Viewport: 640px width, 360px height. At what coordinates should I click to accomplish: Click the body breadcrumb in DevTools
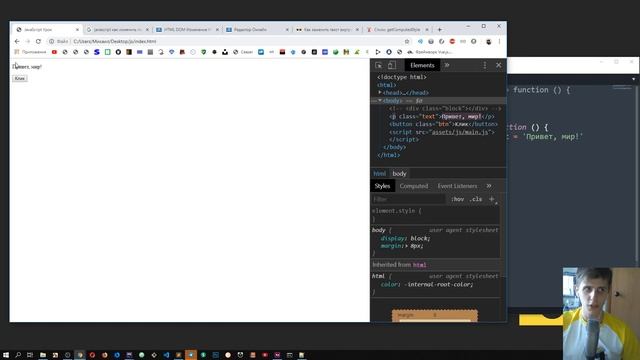point(399,173)
